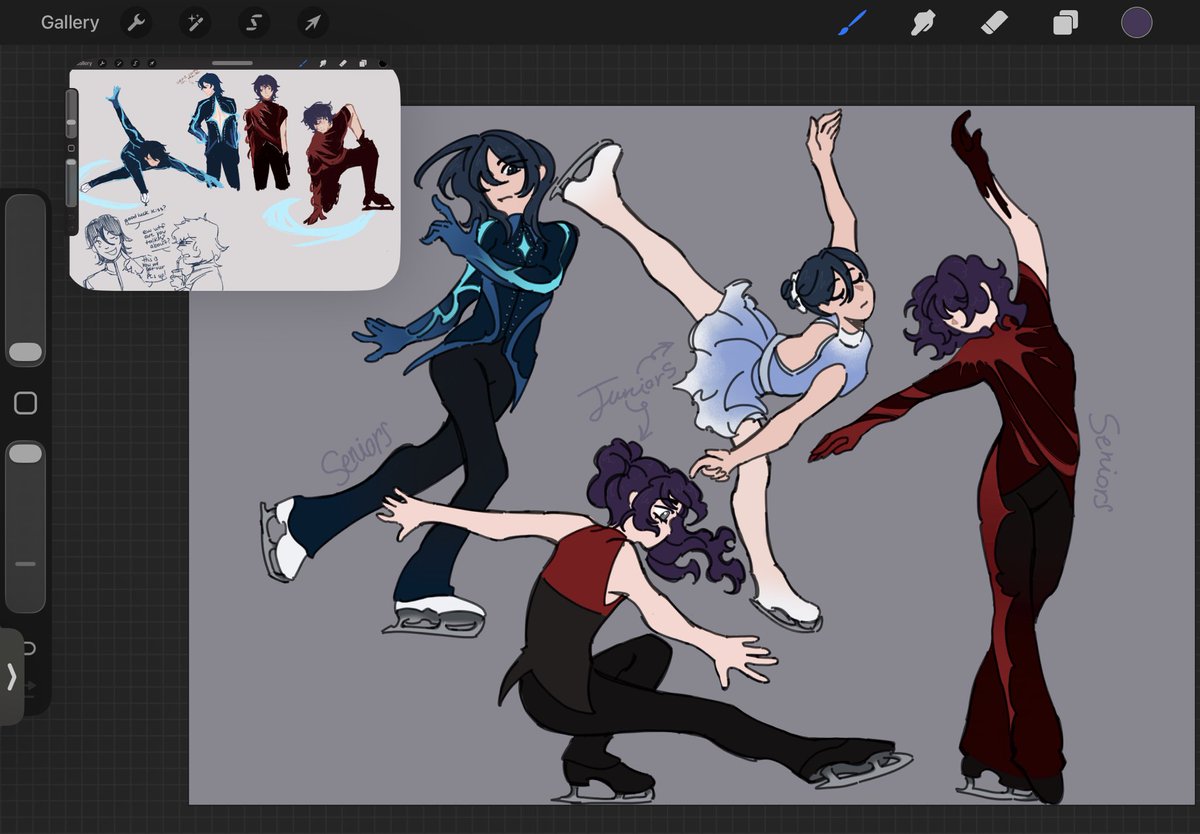Expand the side panel chevron handle
The height and width of the screenshot is (834, 1200).
coord(11,677)
